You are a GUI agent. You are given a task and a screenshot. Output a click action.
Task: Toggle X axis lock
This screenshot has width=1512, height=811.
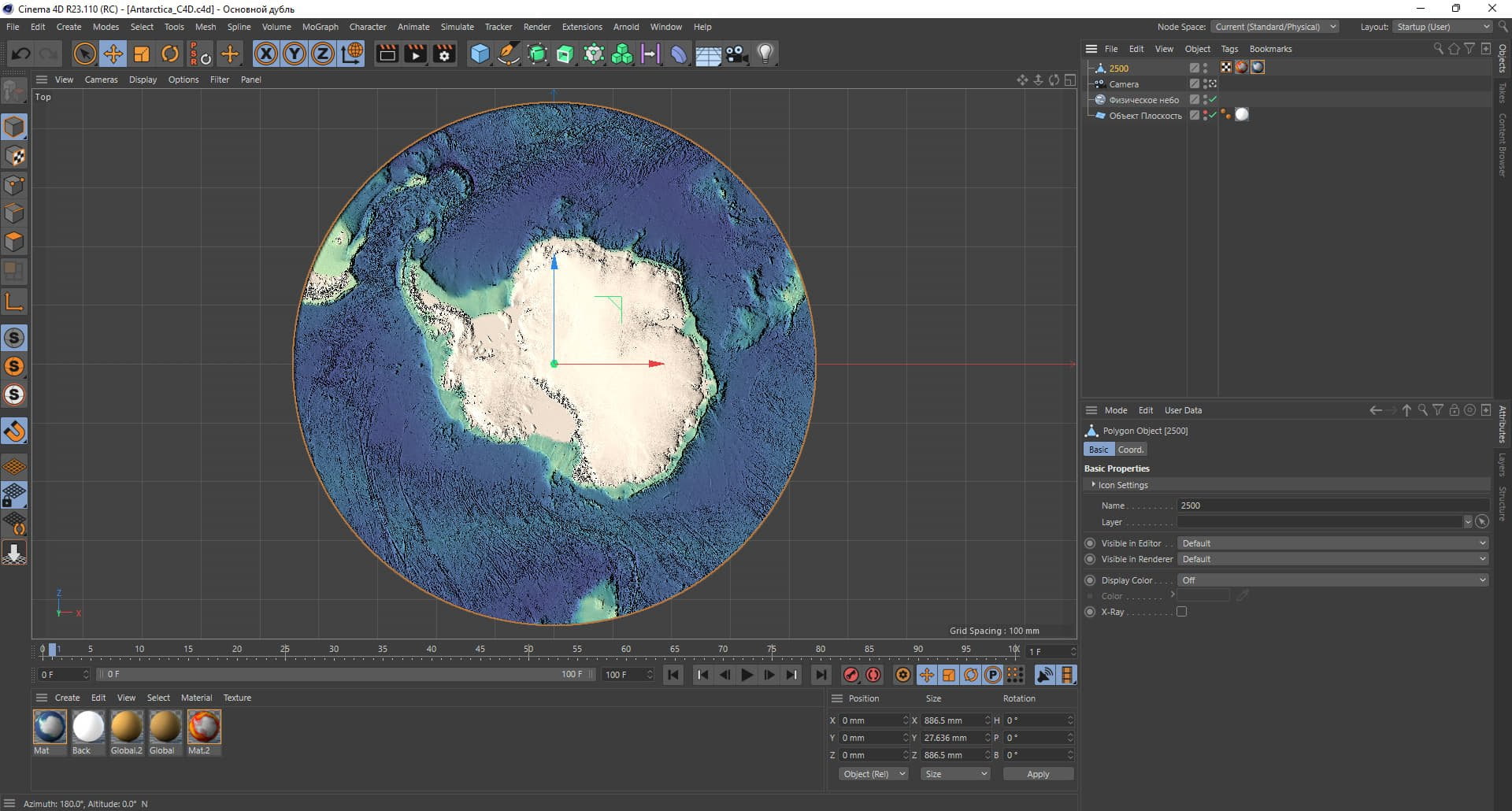coord(266,54)
